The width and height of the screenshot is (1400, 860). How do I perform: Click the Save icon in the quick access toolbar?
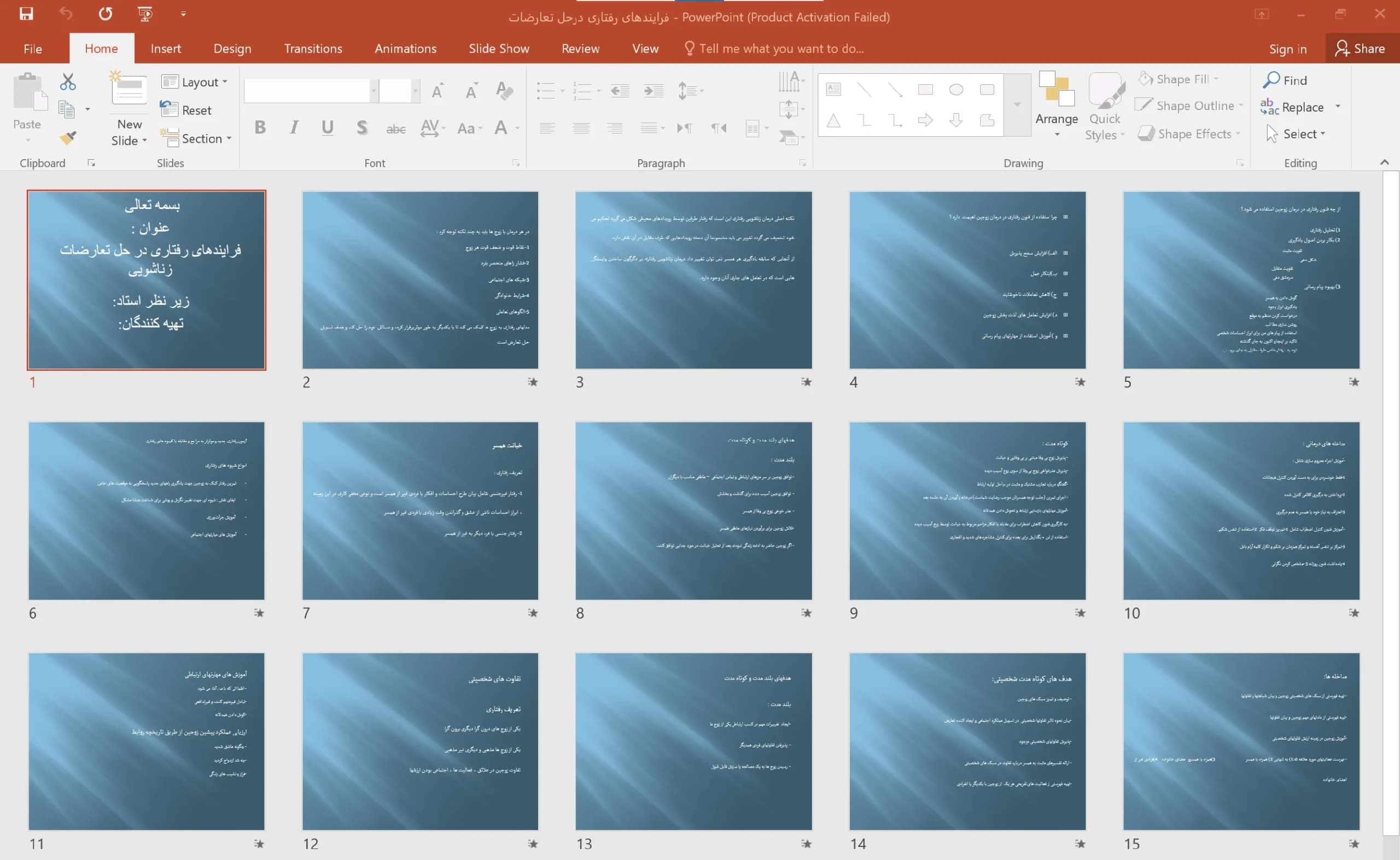click(x=26, y=14)
